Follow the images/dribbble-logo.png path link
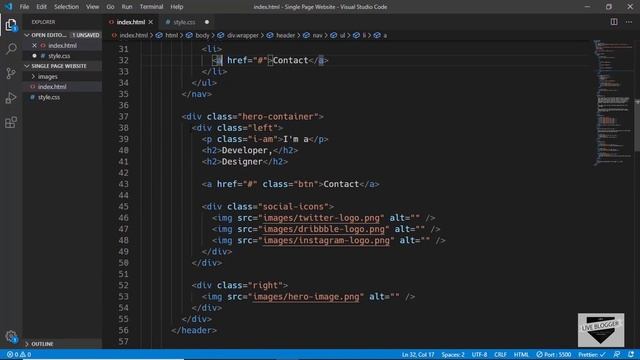This screenshot has height=360, width=640. pyautogui.click(x=324, y=229)
